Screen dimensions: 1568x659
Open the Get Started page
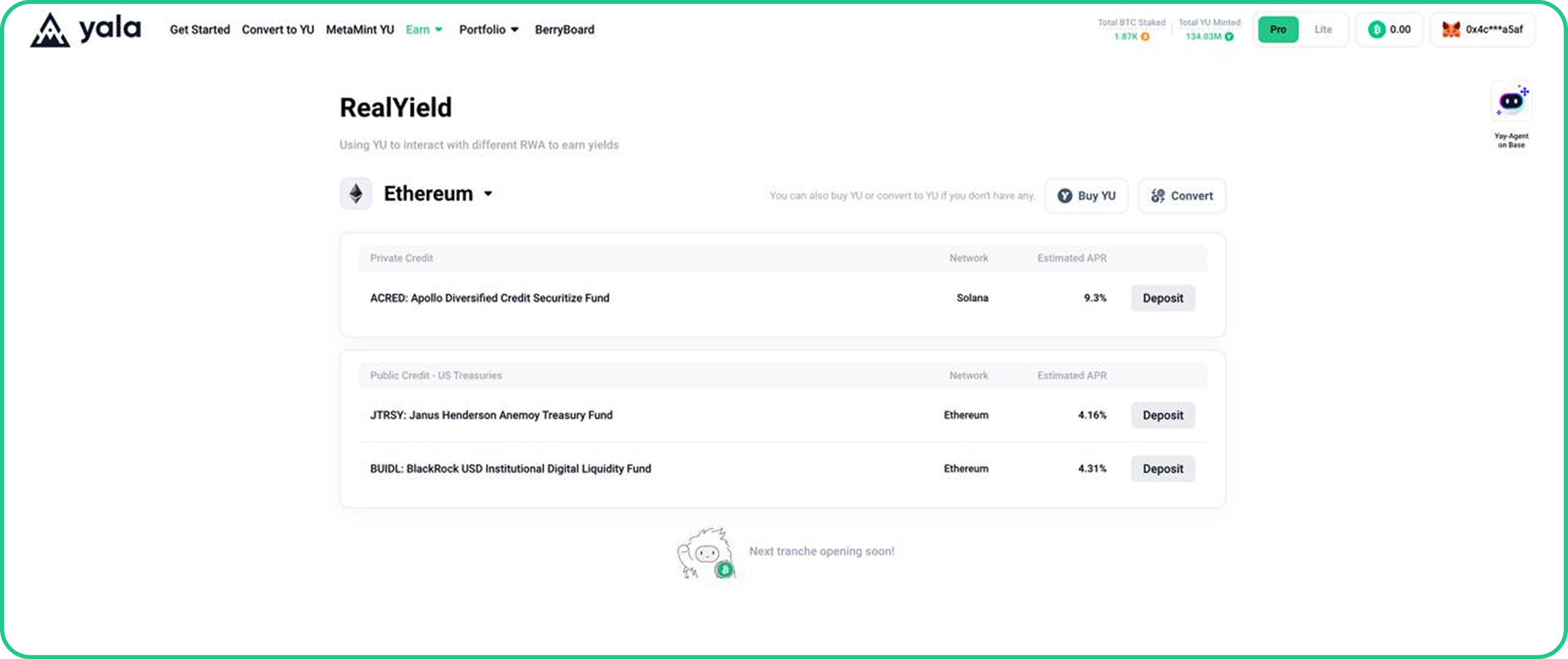click(x=200, y=30)
